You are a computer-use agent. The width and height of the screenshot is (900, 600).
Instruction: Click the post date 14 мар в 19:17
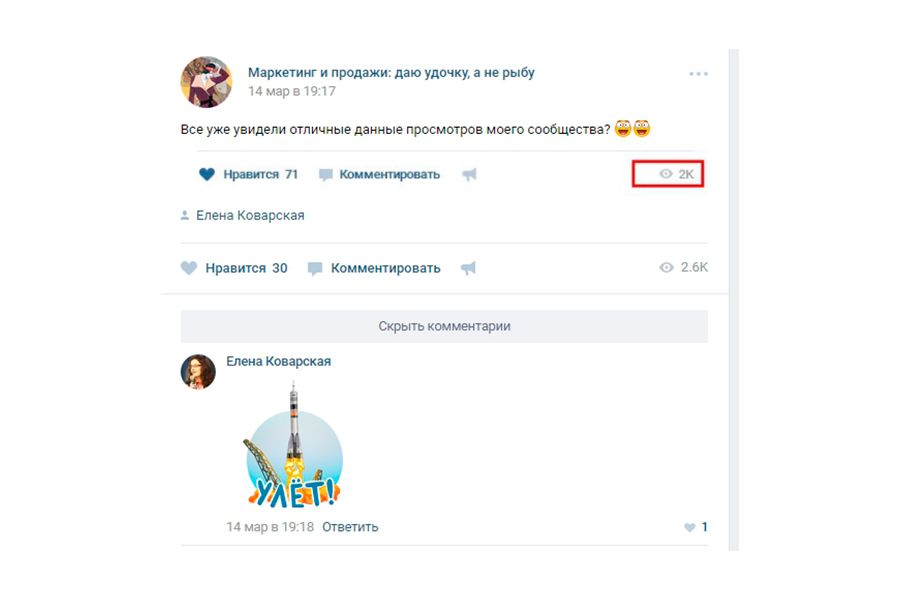click(x=292, y=91)
